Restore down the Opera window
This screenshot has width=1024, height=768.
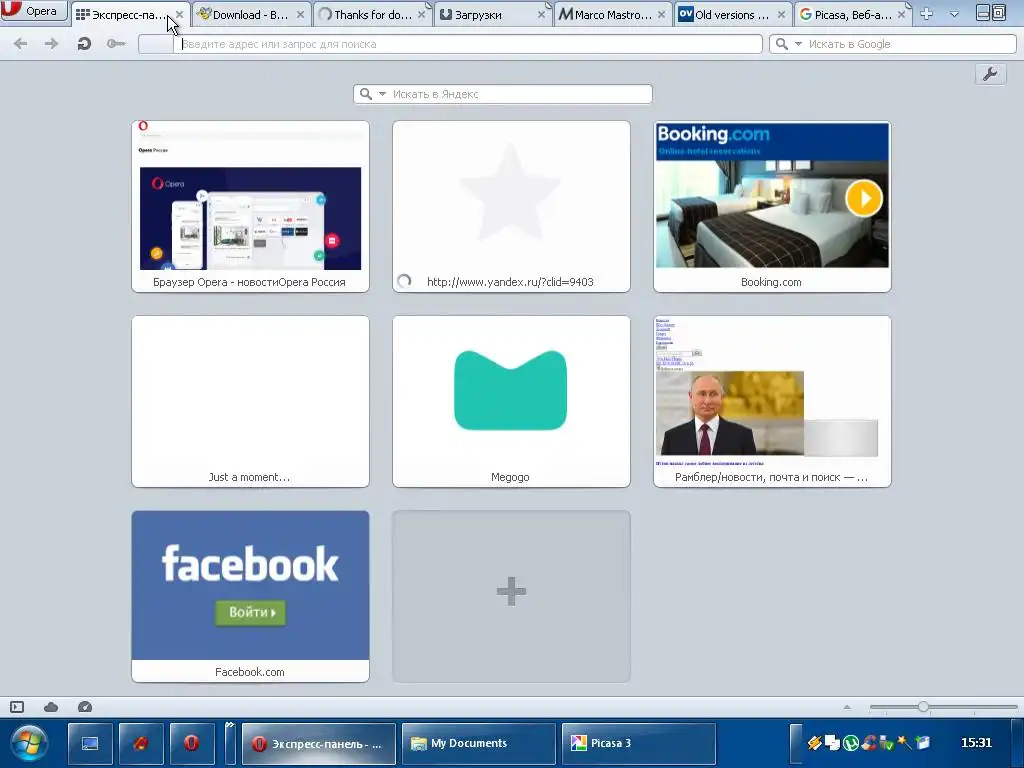coord(999,12)
